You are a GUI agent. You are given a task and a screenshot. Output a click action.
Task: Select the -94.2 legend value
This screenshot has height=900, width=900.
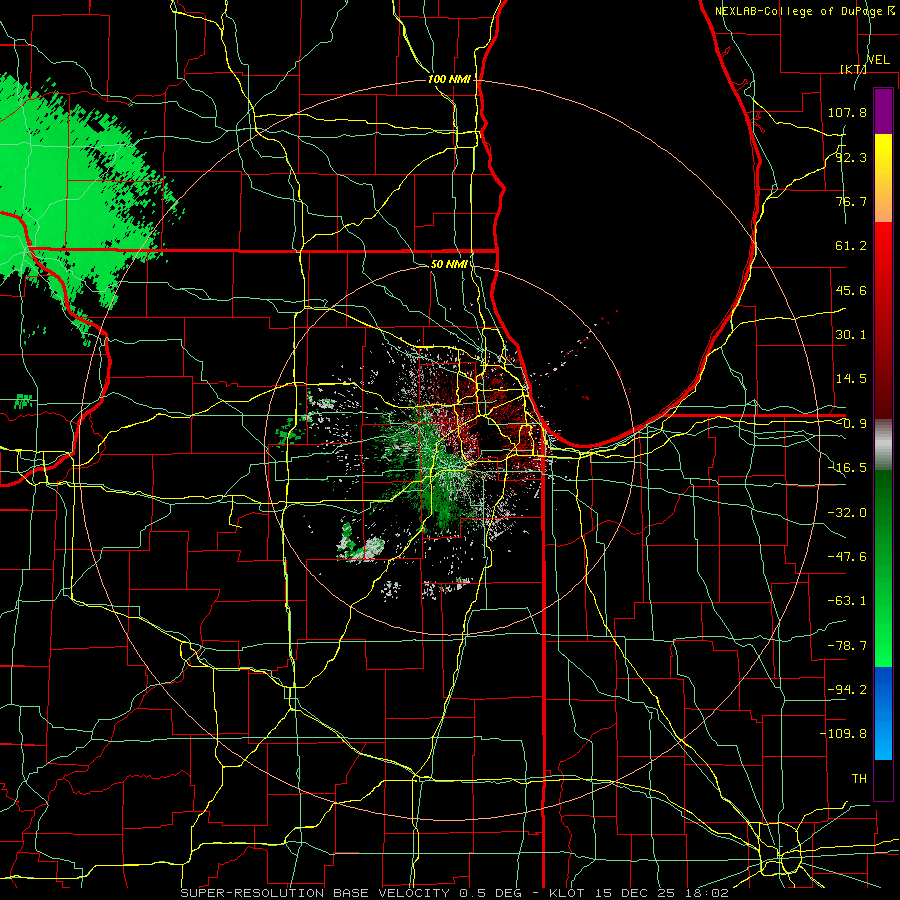pos(847,690)
